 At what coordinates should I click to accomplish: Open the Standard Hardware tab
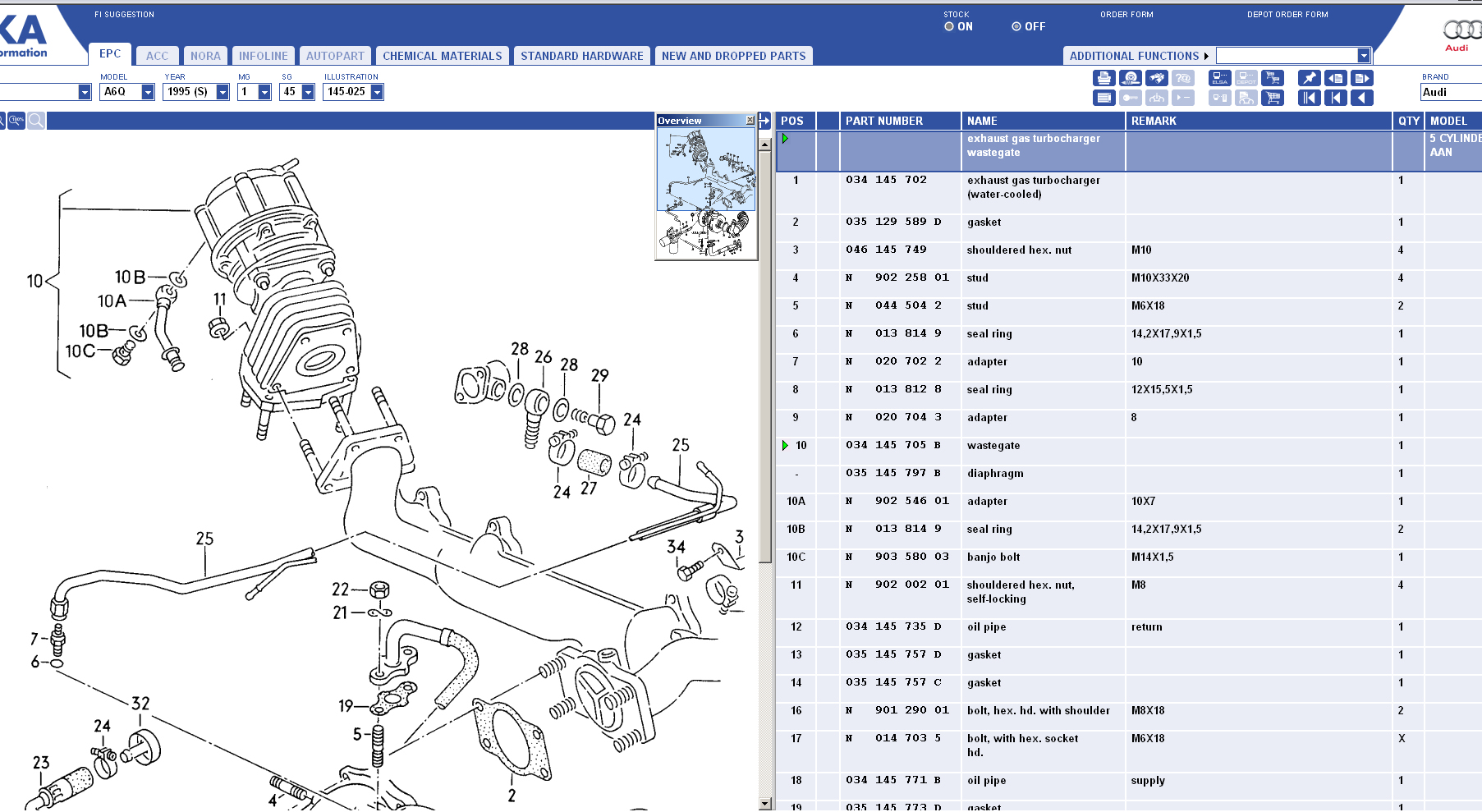pos(581,56)
